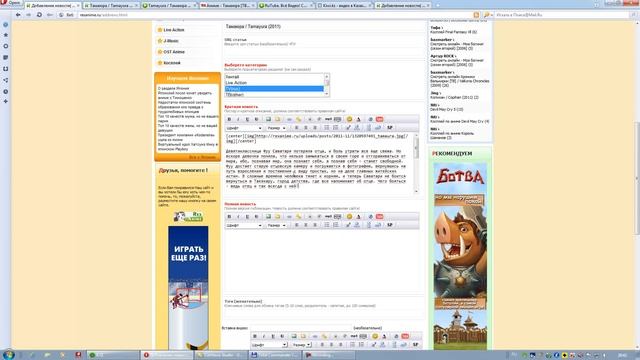Switch to the YouTube browser tab
Image resolution: width=640 pixels, height=360 pixels.
pyautogui.click(x=286, y=6)
